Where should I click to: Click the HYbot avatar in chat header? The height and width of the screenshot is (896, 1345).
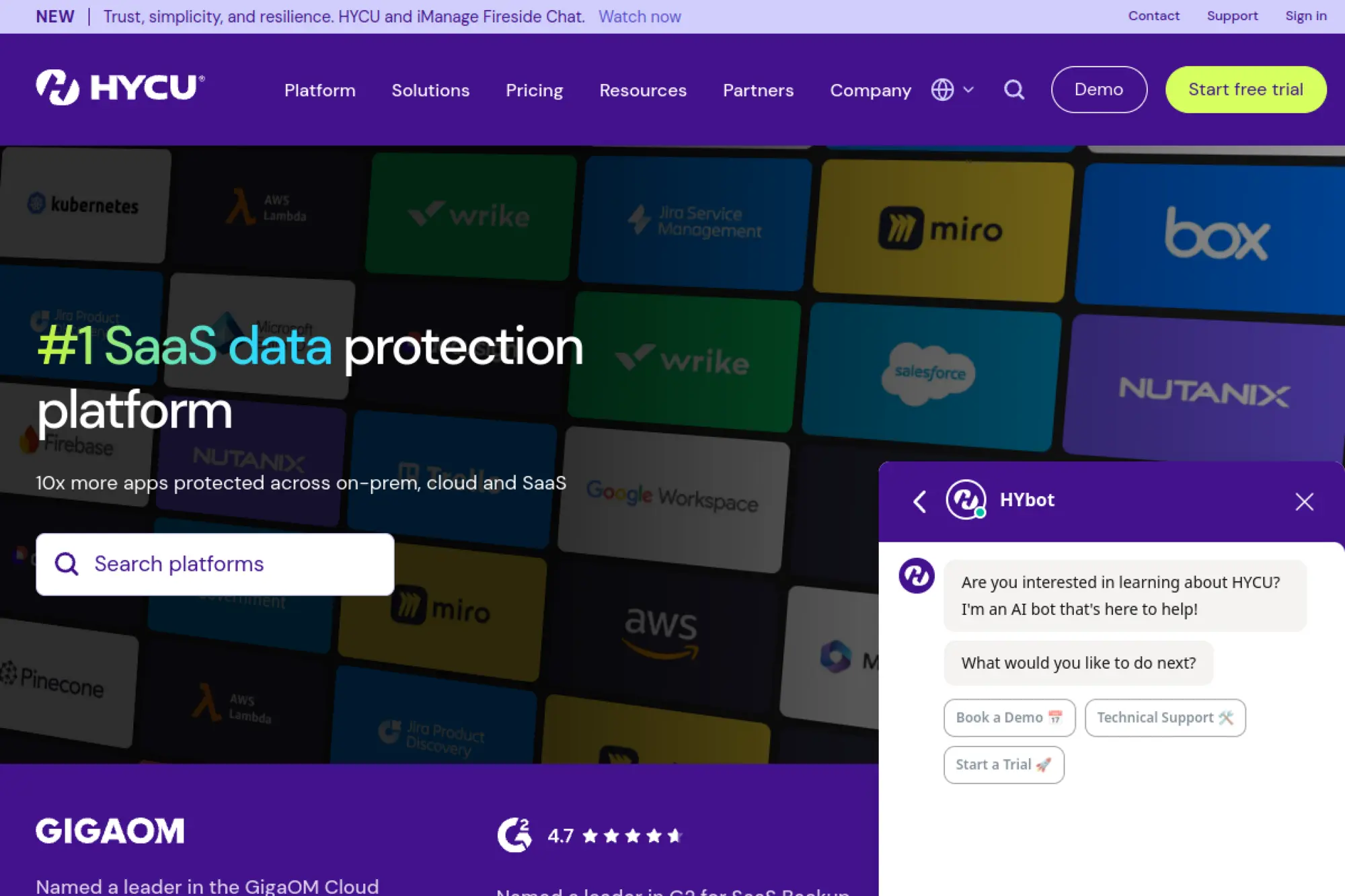click(x=966, y=500)
